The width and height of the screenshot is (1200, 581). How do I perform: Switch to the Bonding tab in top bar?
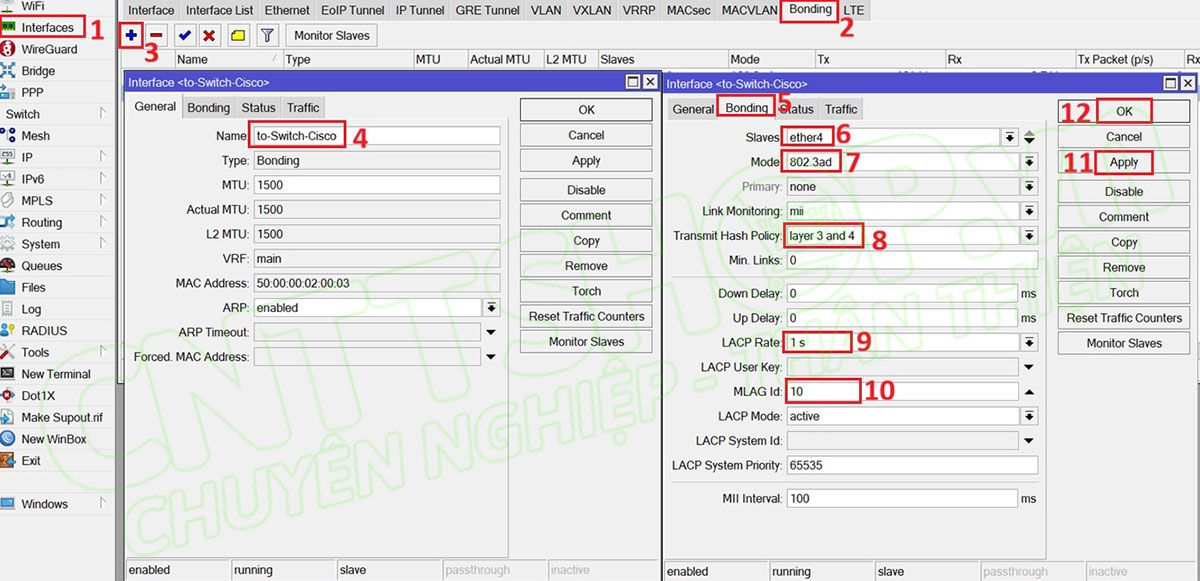(x=809, y=10)
